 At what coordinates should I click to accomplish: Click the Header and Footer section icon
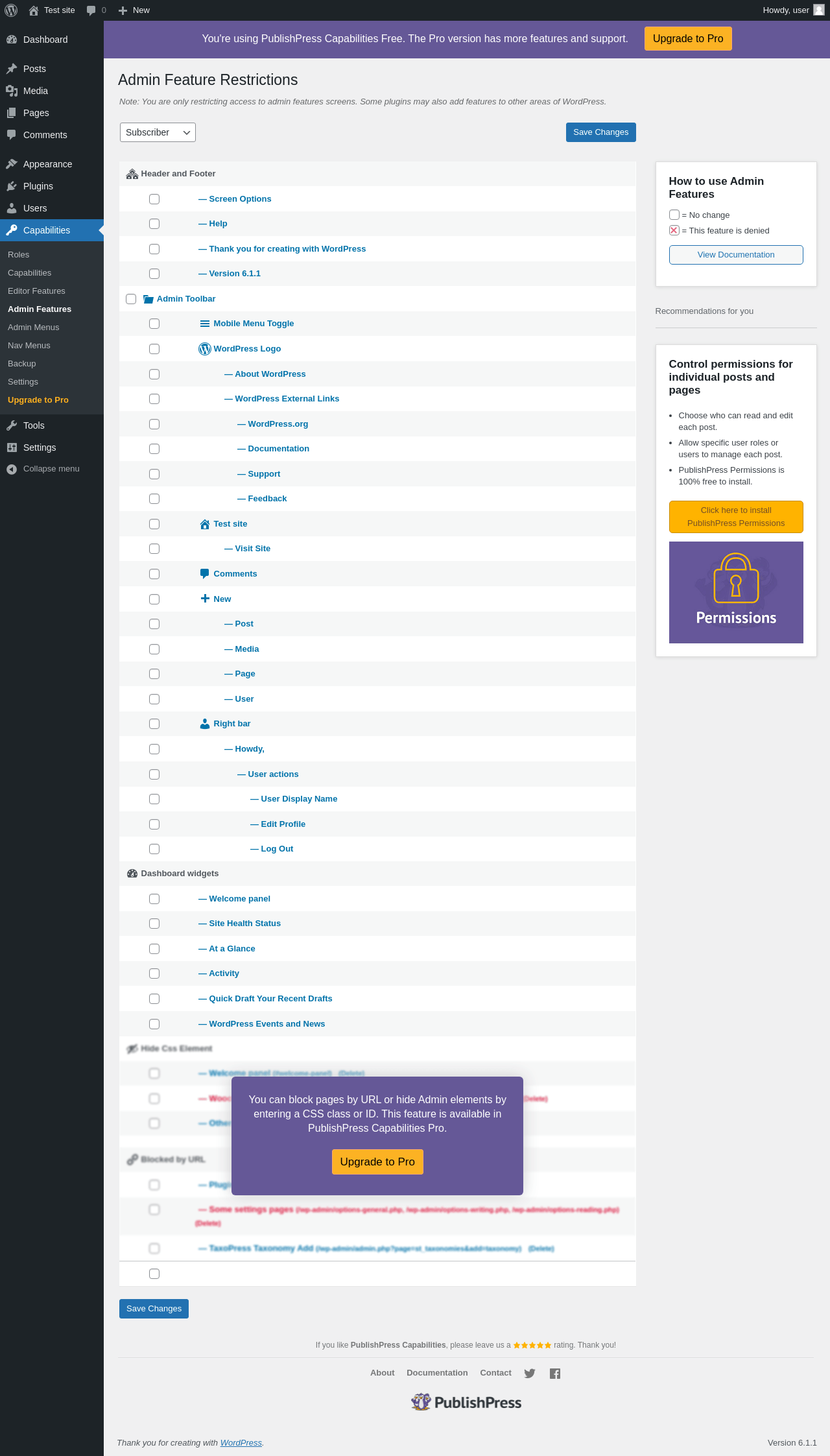point(132,174)
